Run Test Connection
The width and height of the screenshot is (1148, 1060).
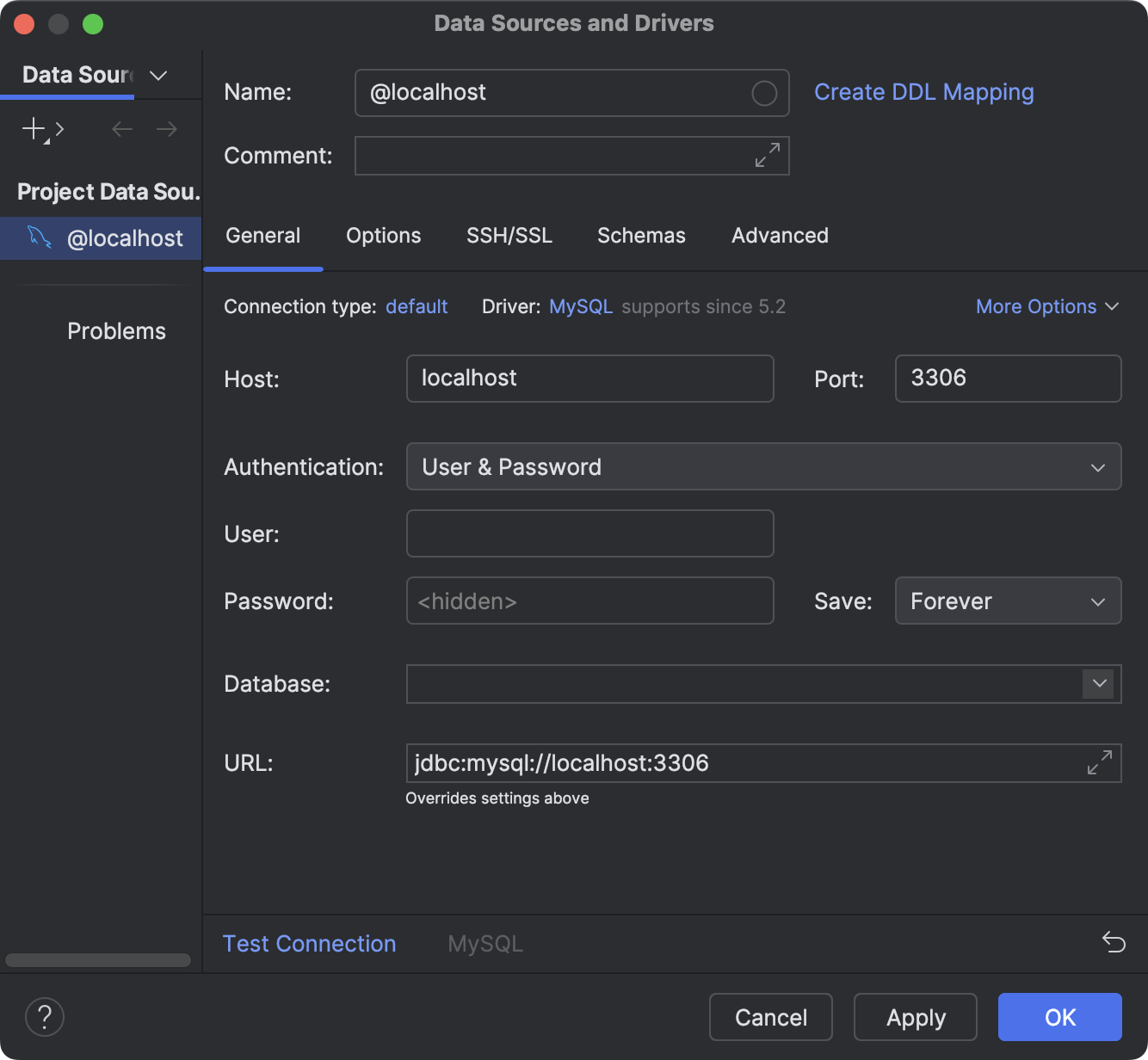309,943
